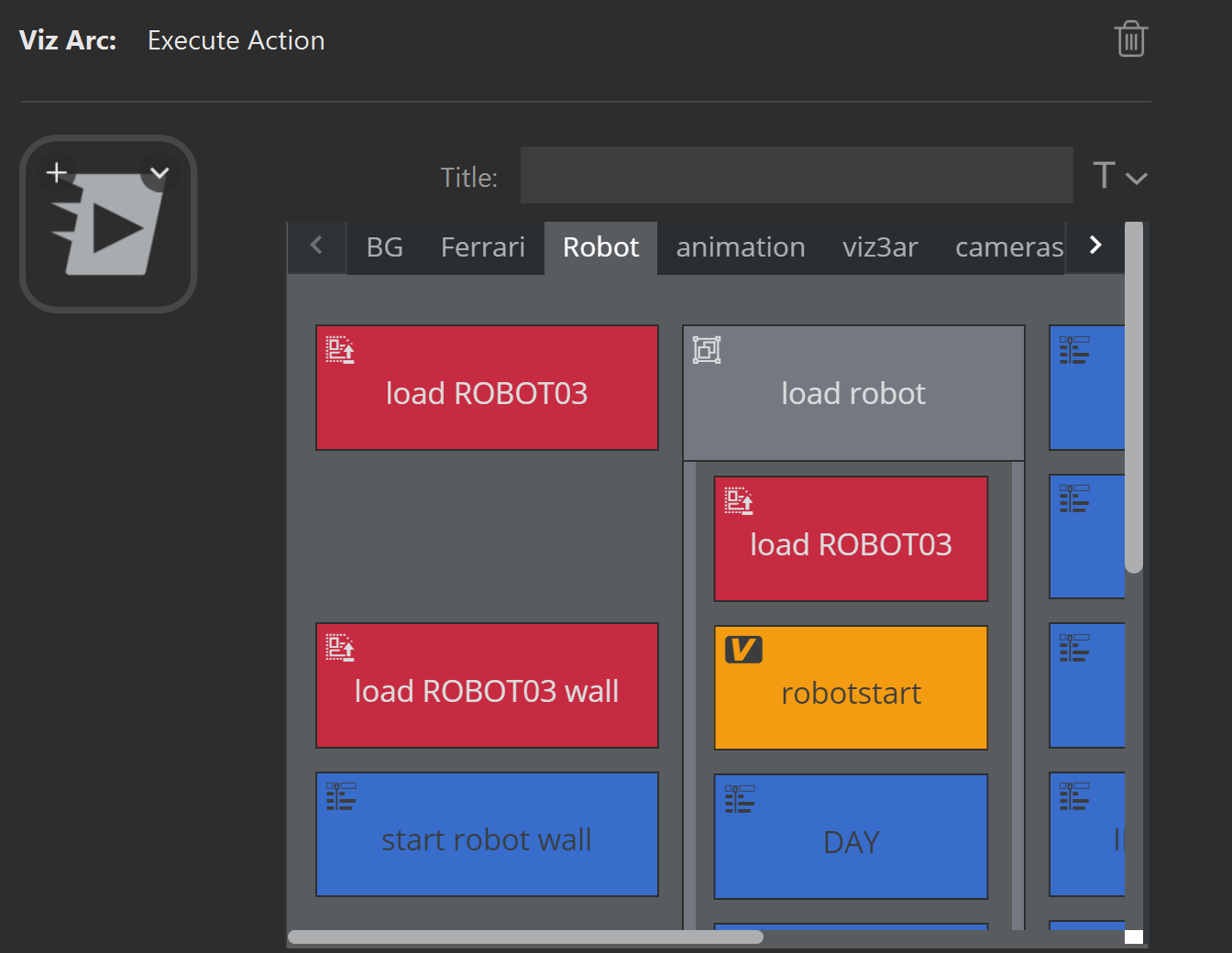
Task: Select the orange robotstart action
Action: tap(851, 688)
